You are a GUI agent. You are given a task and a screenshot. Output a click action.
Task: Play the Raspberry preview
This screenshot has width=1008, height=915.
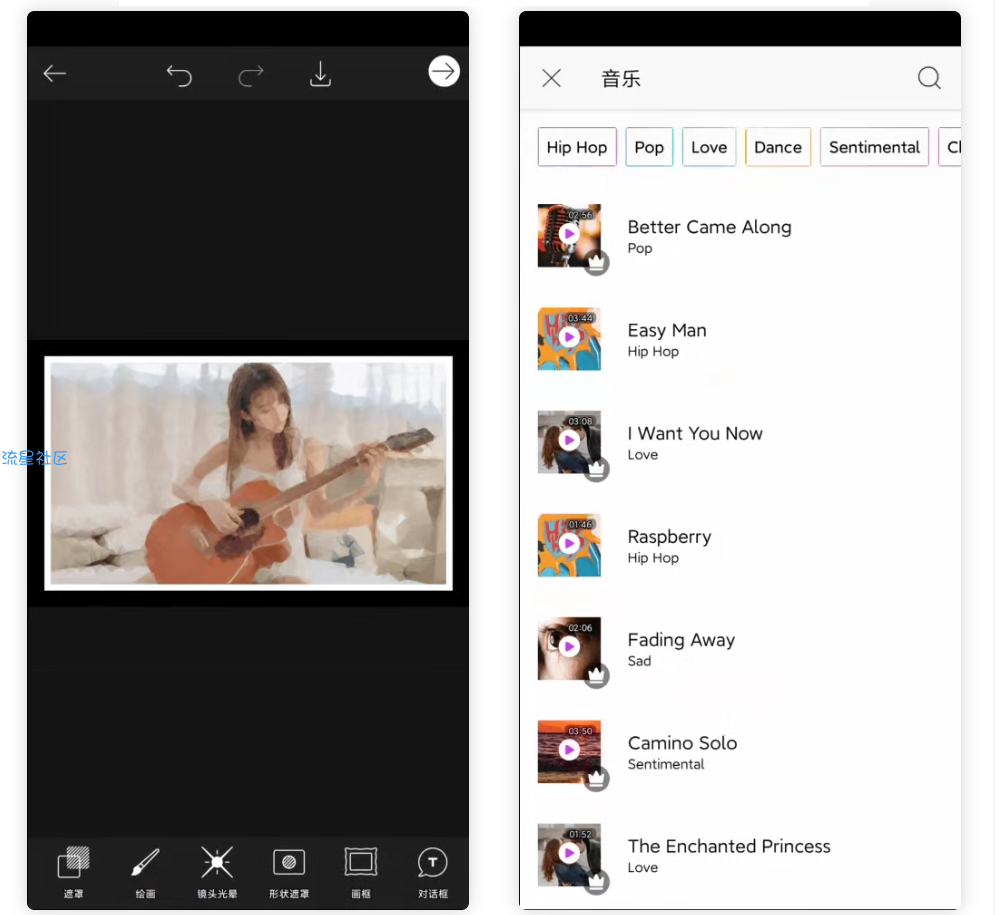coord(569,543)
